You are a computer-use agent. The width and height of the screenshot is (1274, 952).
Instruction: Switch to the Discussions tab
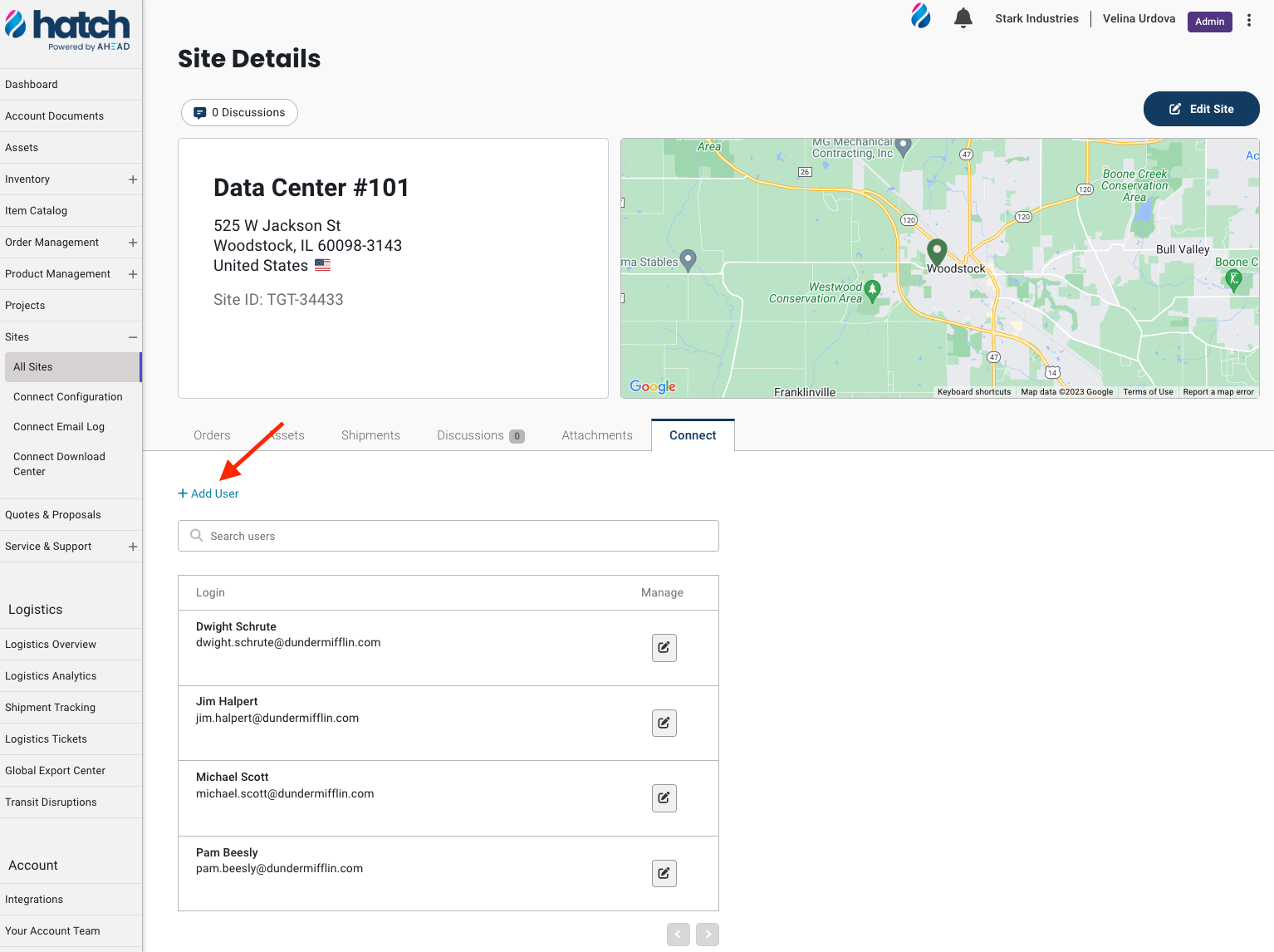480,435
